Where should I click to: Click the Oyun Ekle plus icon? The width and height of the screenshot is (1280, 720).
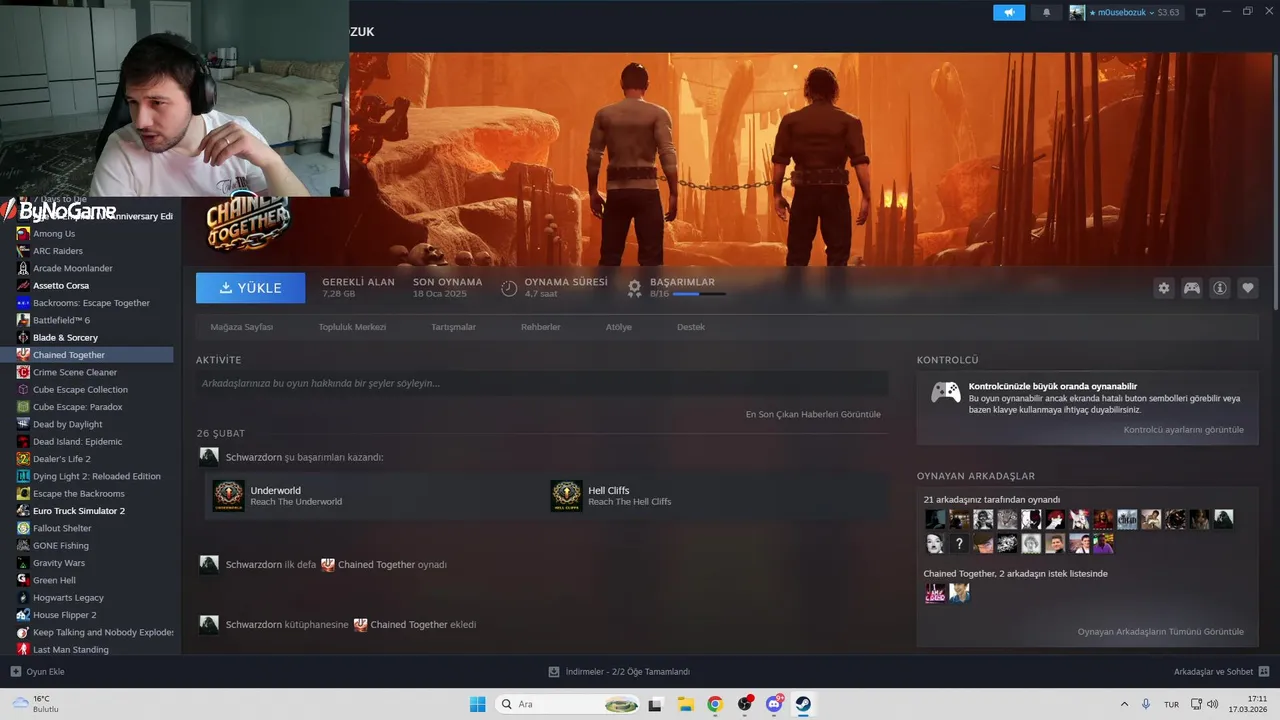click(x=15, y=672)
